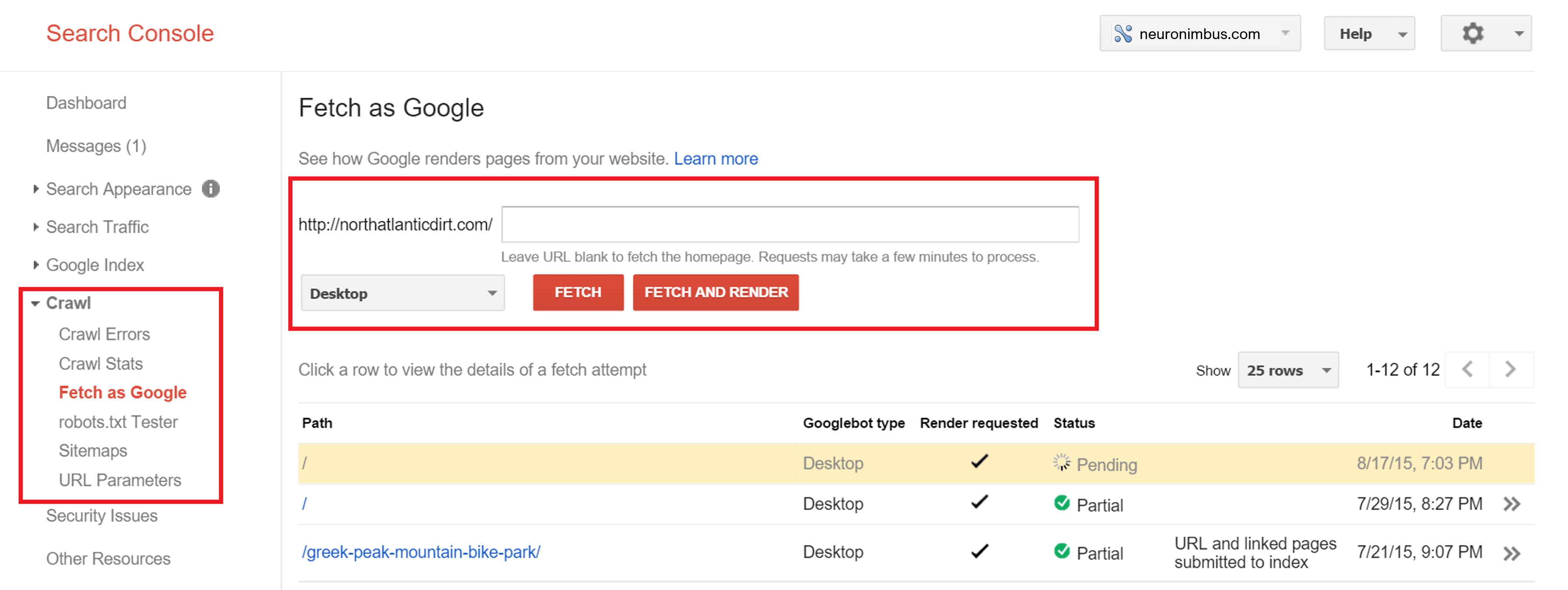Viewport: 1568px width, 590px height.
Task: Click the FETCH AND RENDER button
Action: tap(716, 293)
